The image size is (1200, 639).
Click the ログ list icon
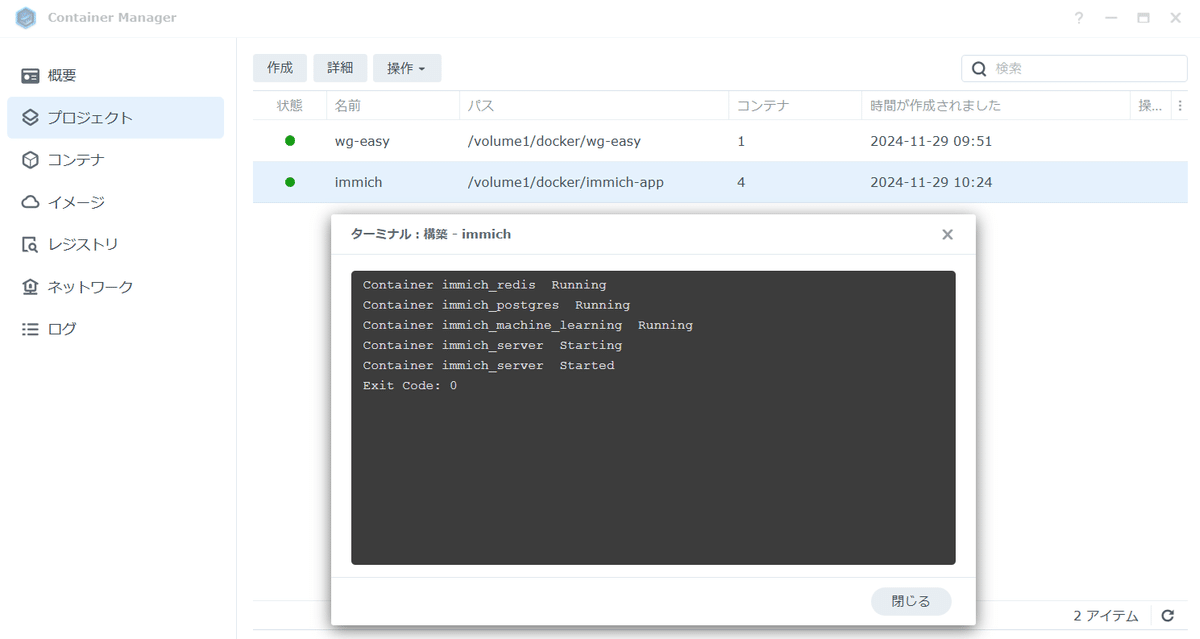pos(30,329)
